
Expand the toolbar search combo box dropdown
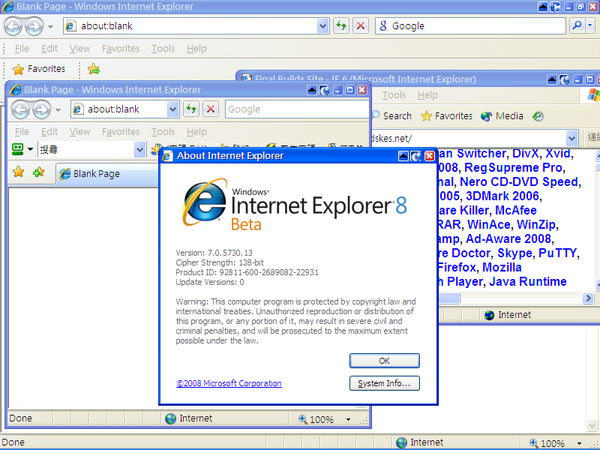140,150
